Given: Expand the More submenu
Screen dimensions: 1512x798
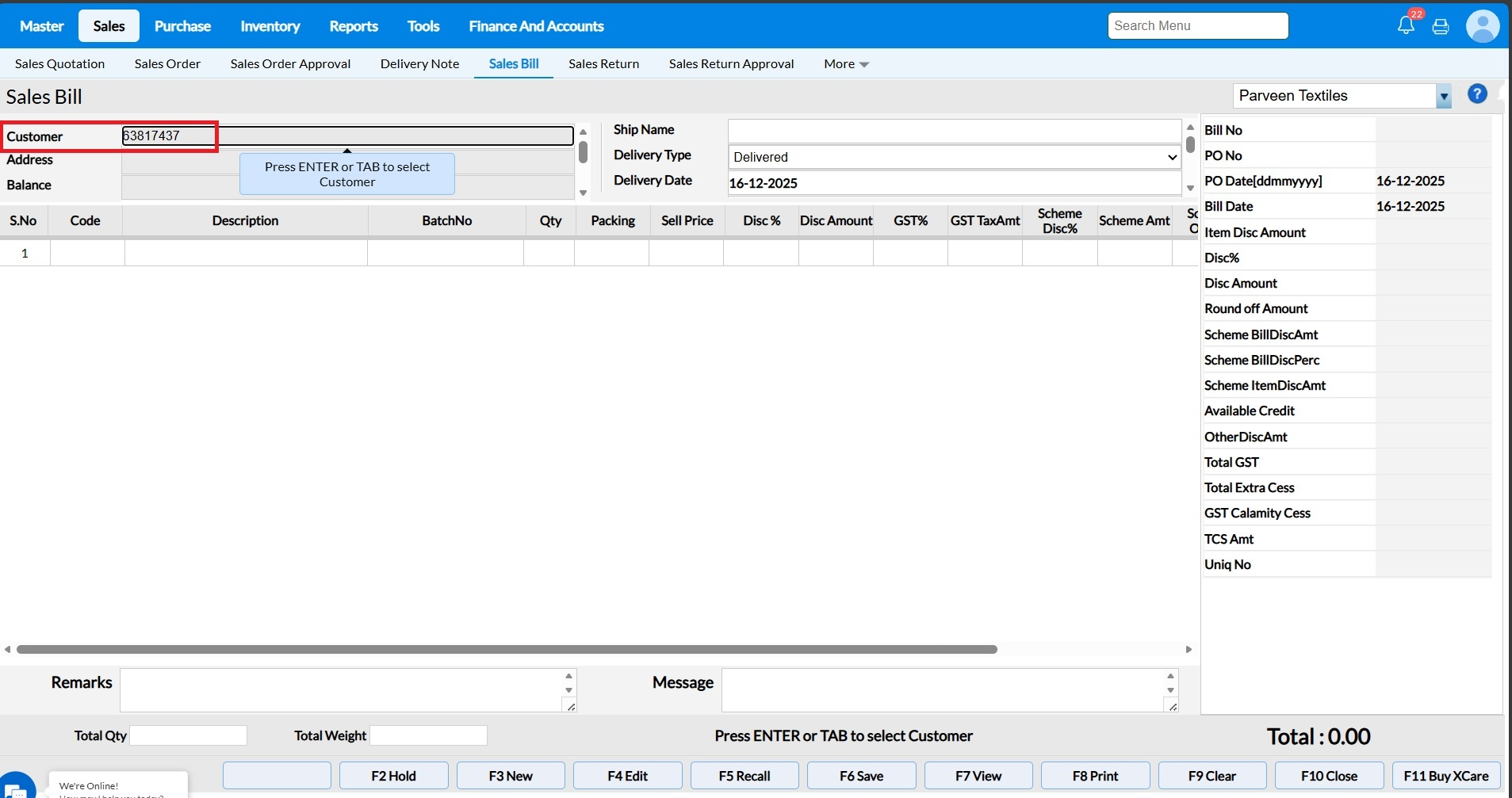Looking at the screenshot, I should pos(846,64).
